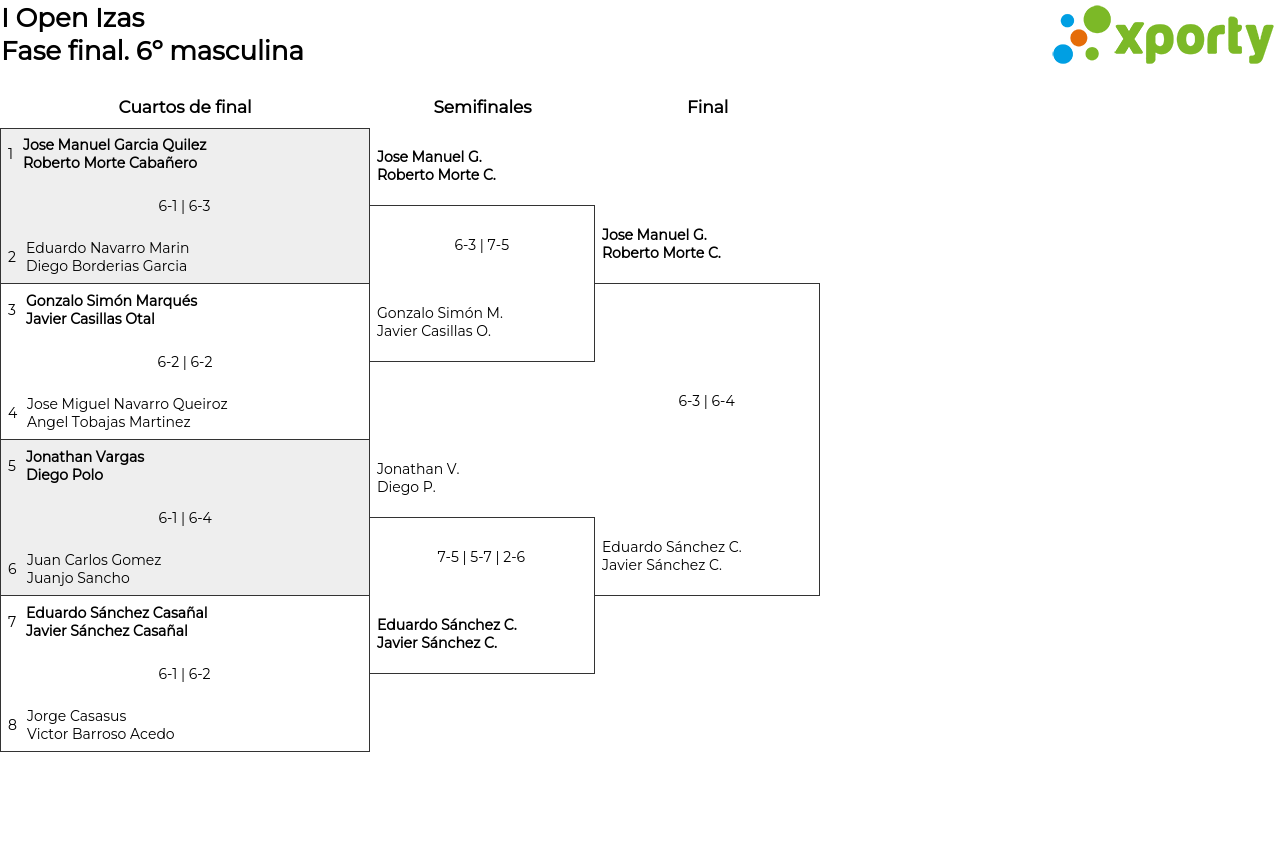
Task: Click the 6-3 | 7-5 semifinal score
Action: [x=481, y=245]
